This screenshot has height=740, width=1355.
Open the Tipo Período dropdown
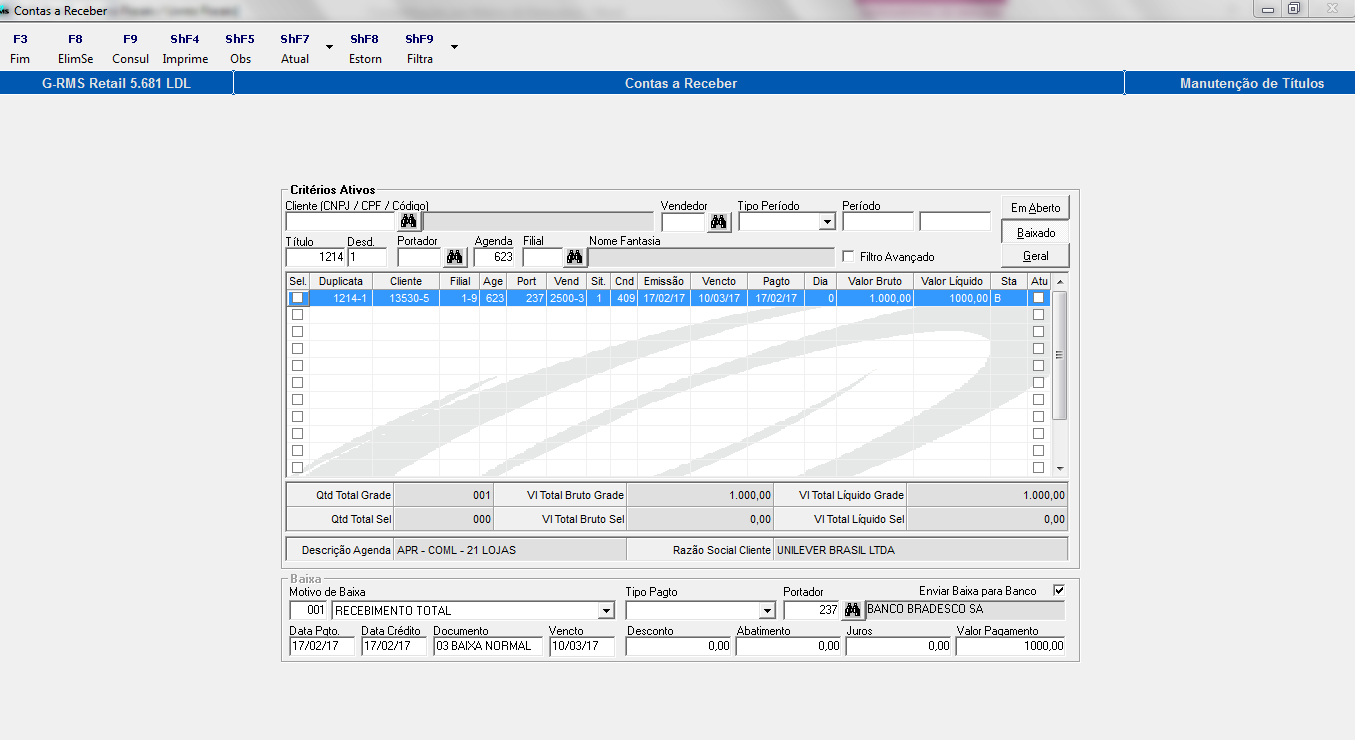pyautogui.click(x=827, y=222)
